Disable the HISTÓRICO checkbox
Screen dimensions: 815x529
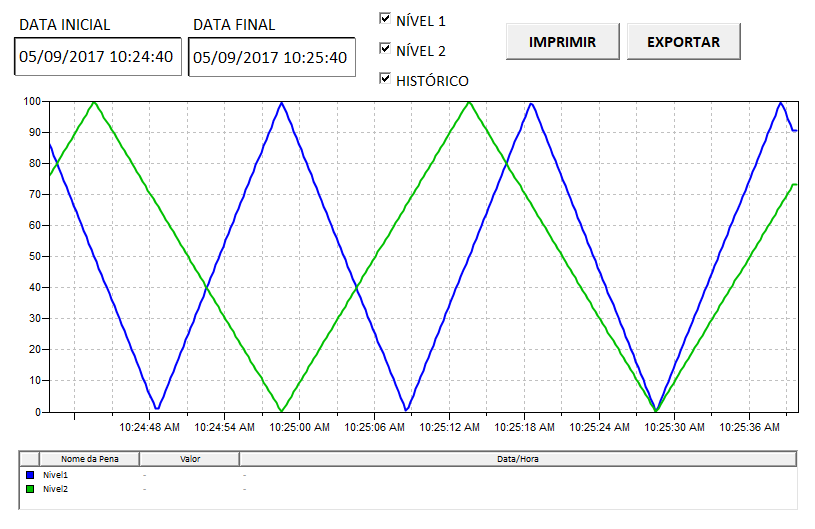point(385,79)
